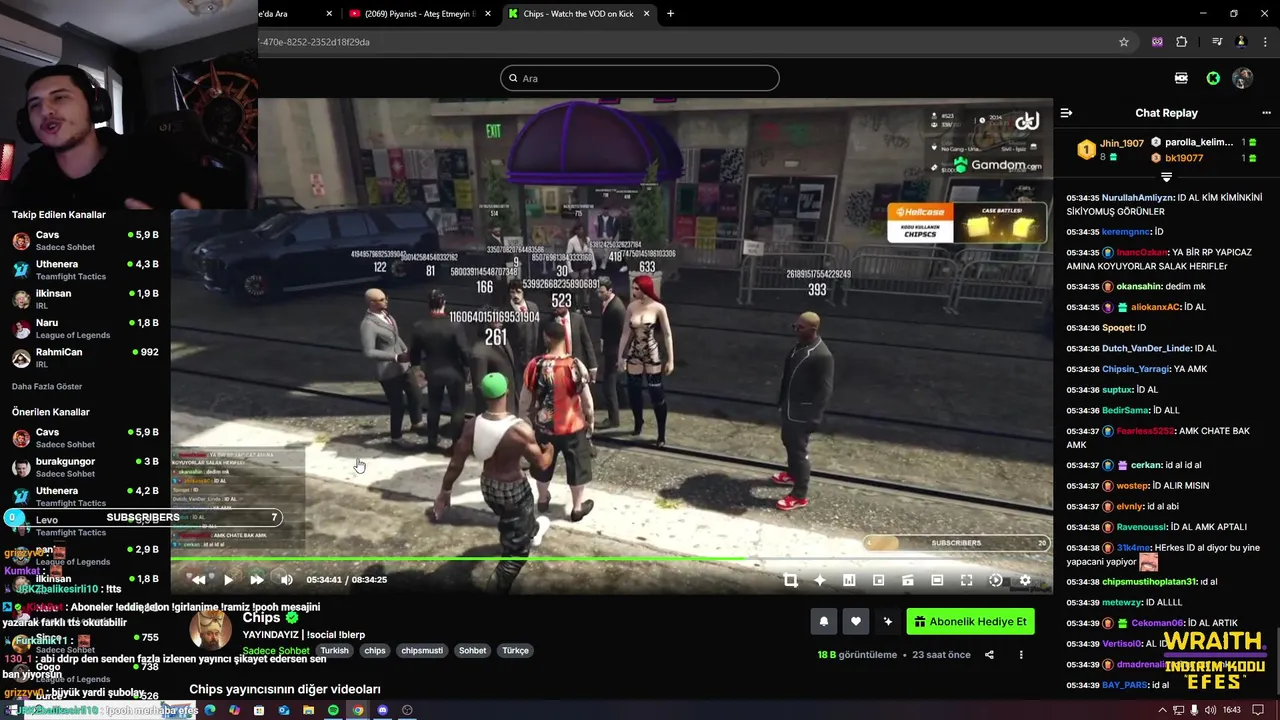Click the share icon under the video
Viewport: 1280px width, 720px height.
[989, 655]
